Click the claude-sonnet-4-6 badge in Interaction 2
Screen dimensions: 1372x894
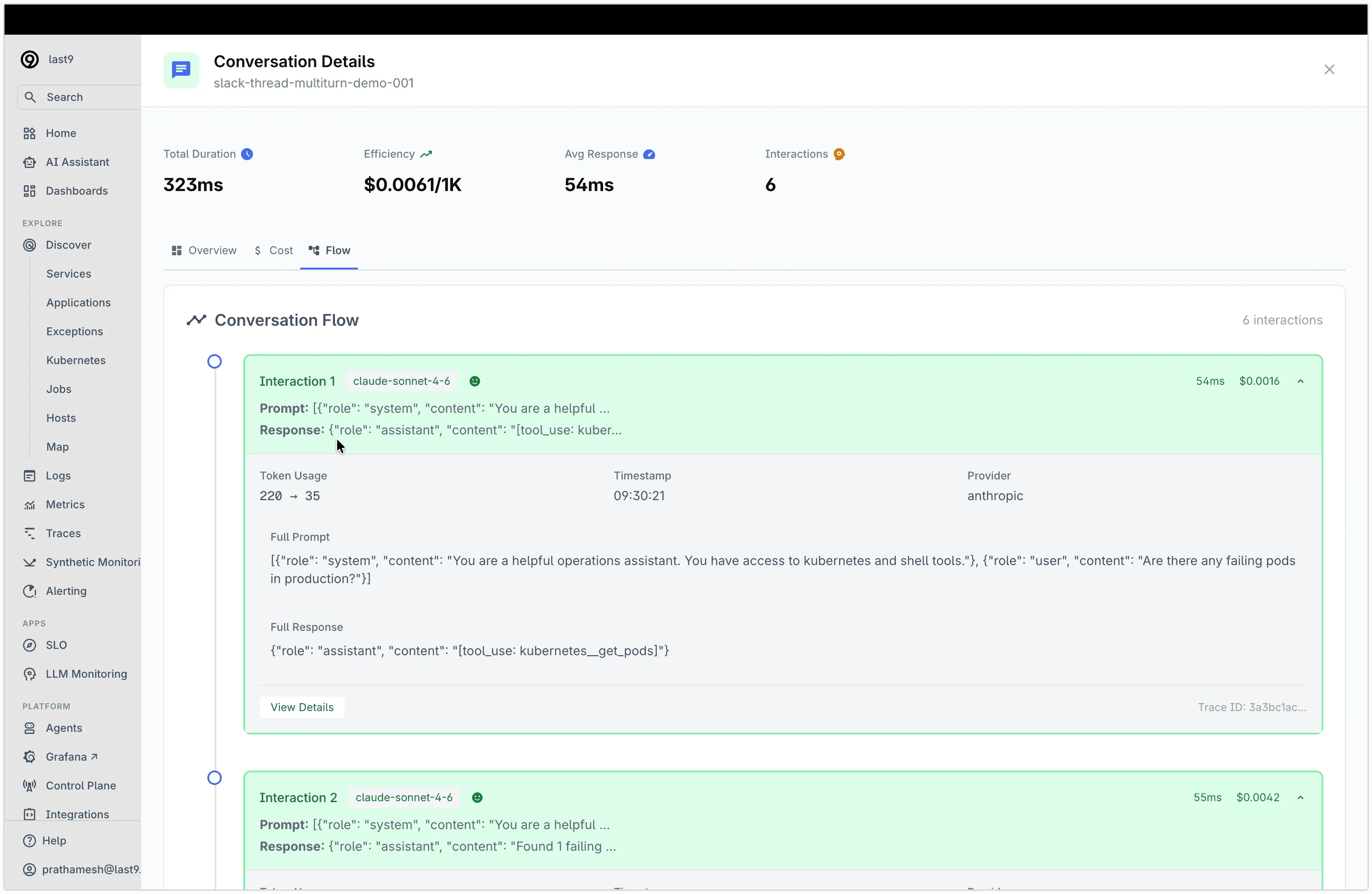point(404,797)
